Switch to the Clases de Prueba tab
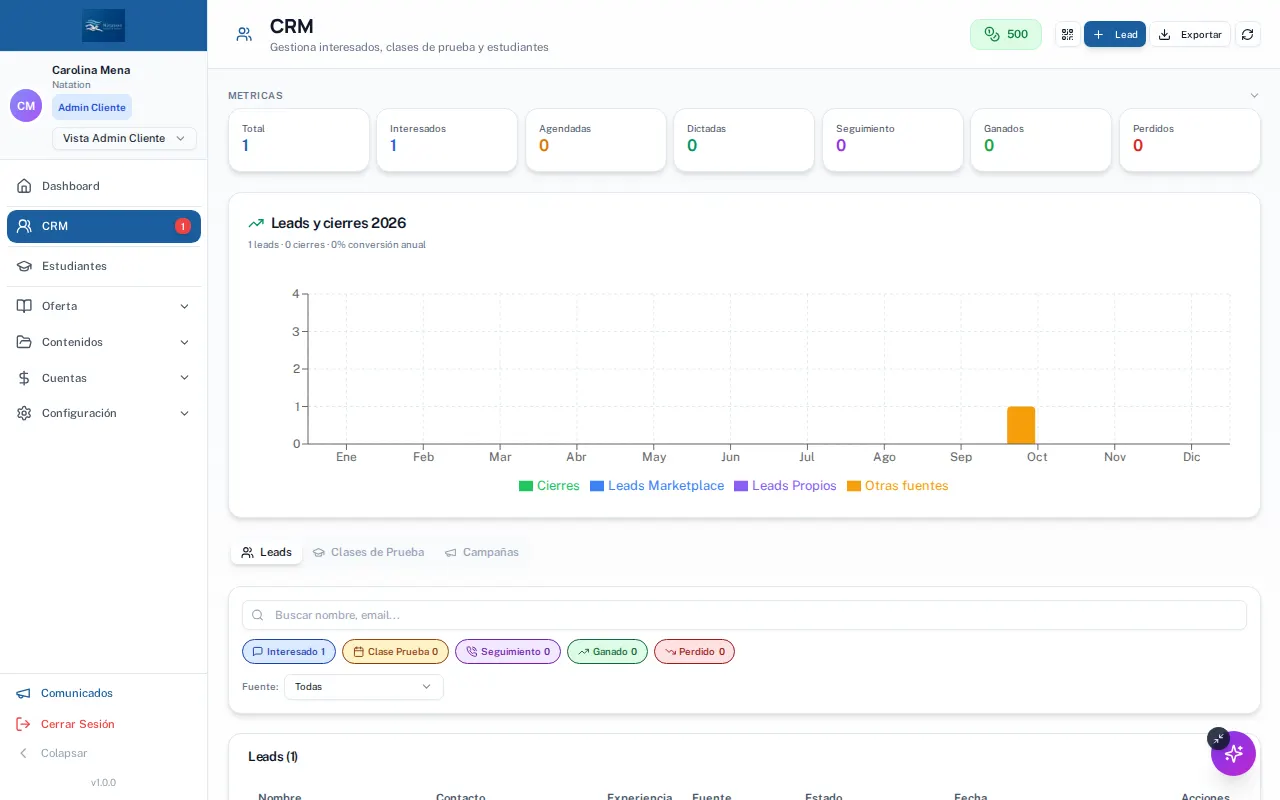This screenshot has height=800, width=1280. (x=368, y=552)
